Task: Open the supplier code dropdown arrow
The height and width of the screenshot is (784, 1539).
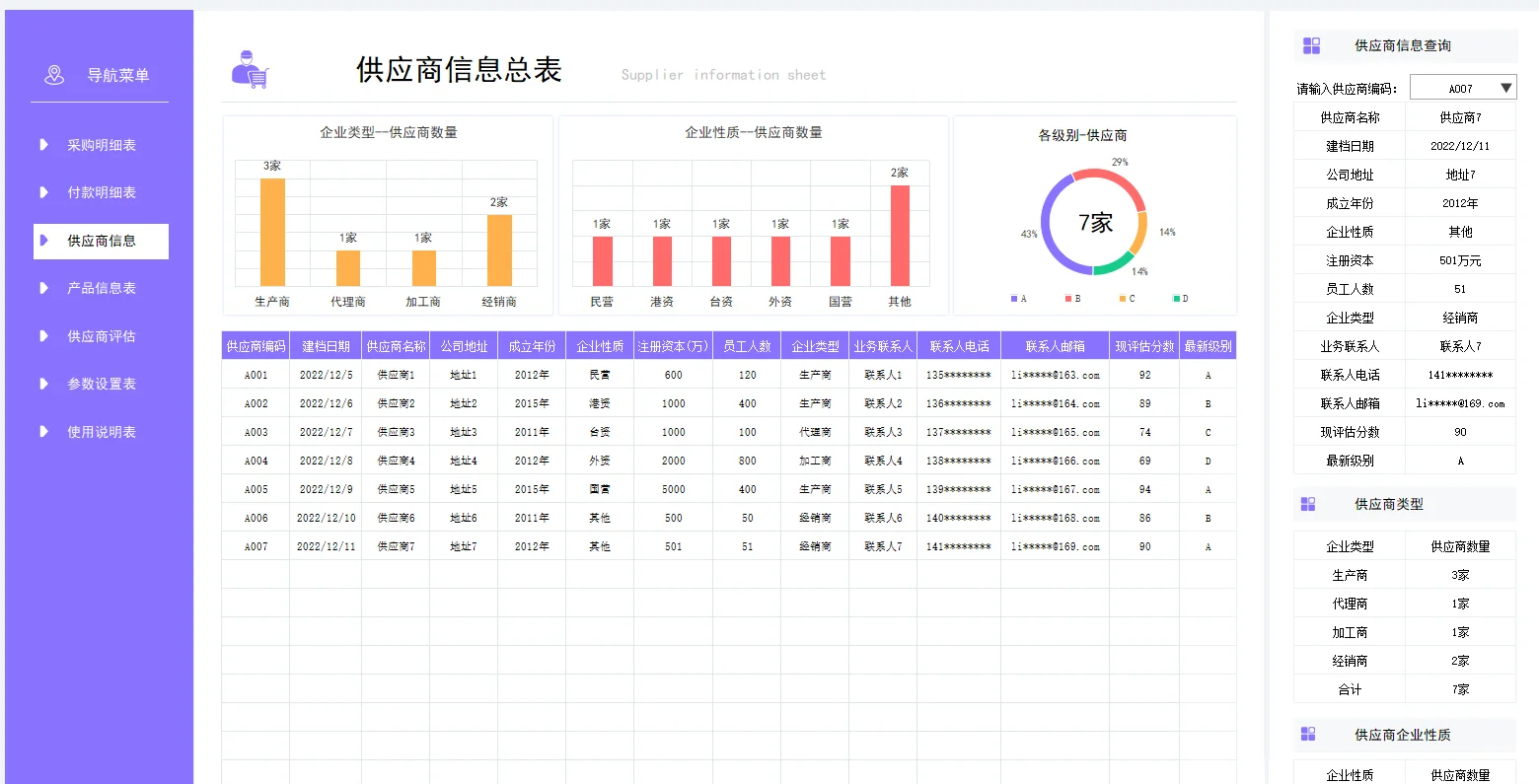Action: click(1505, 88)
